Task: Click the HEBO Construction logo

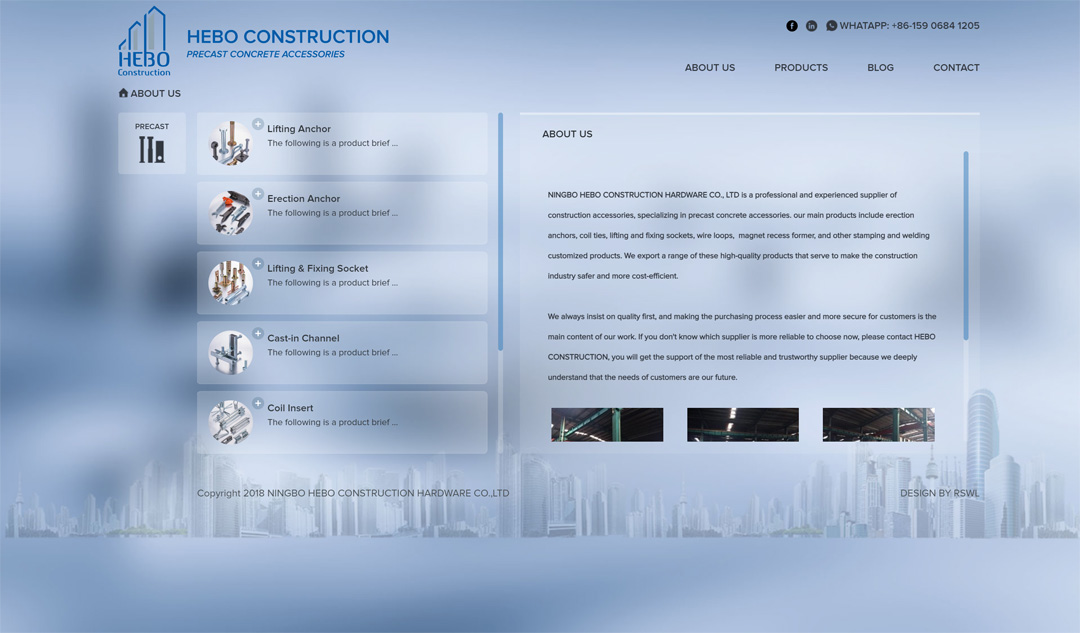Action: tap(144, 42)
